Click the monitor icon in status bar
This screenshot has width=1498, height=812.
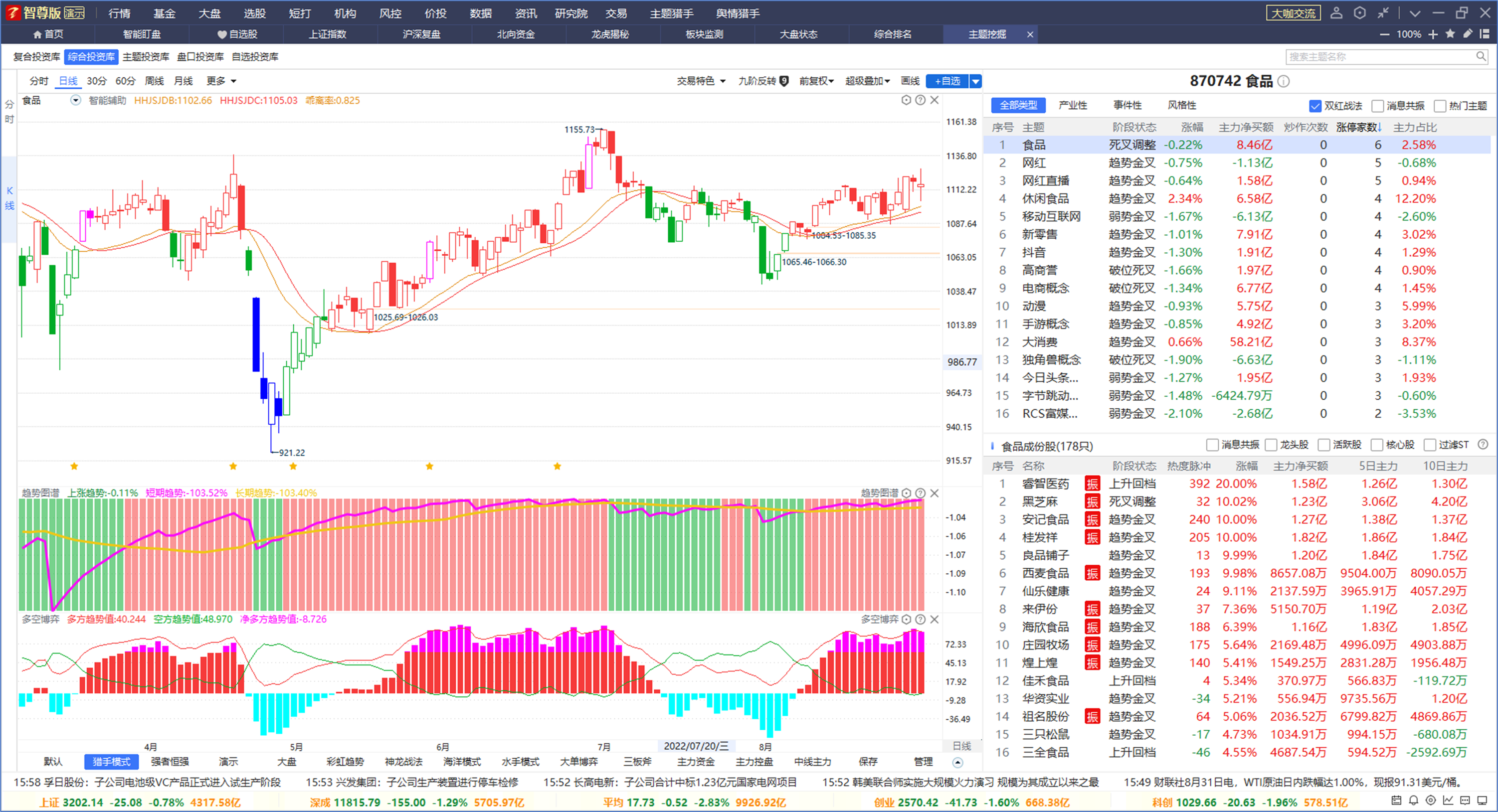[x=1483, y=801]
